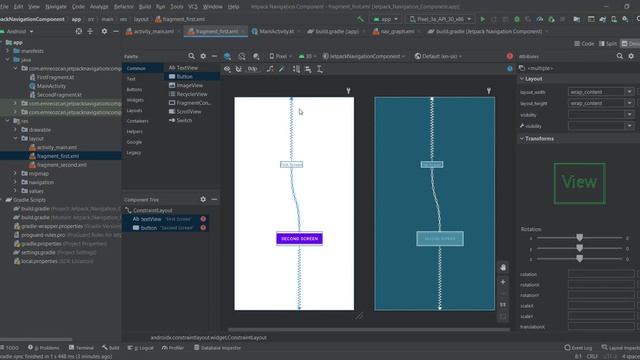
Task: Open the Tools menu
Action: 177,7
